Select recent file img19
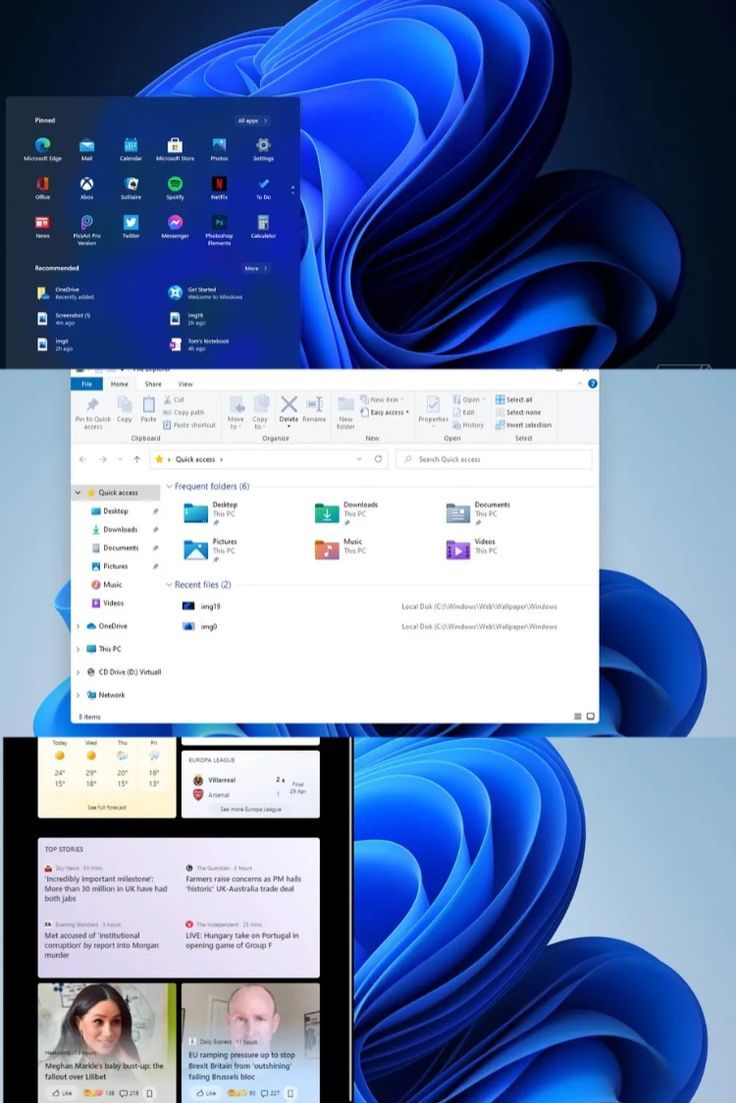 coord(201,606)
